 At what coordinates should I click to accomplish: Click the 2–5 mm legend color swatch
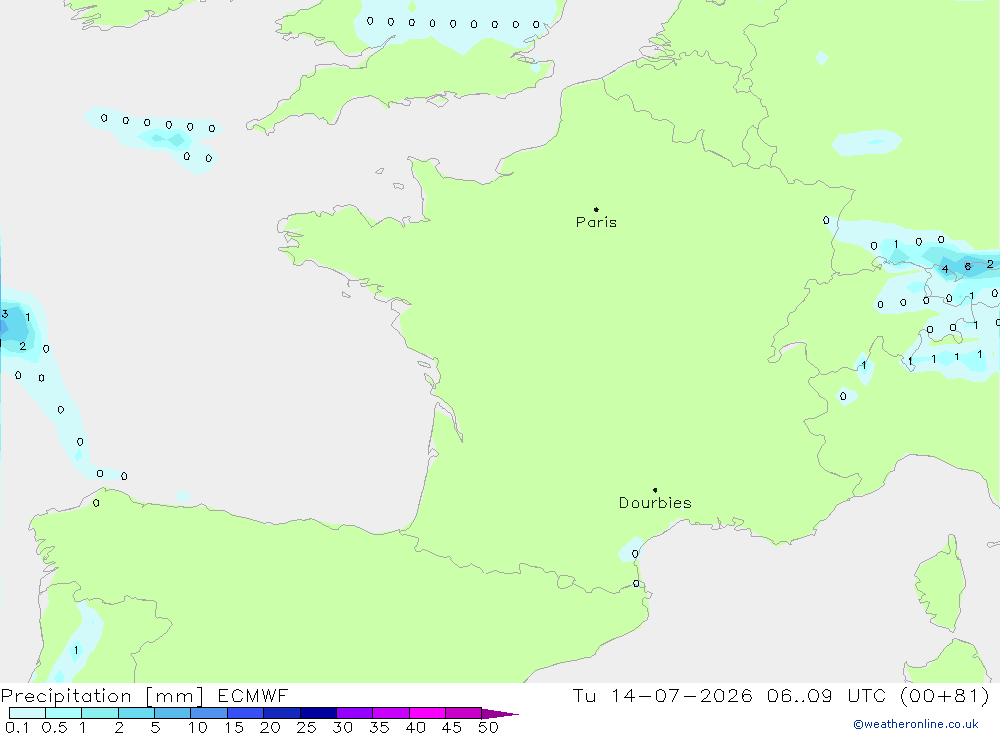pyautogui.click(x=136, y=713)
